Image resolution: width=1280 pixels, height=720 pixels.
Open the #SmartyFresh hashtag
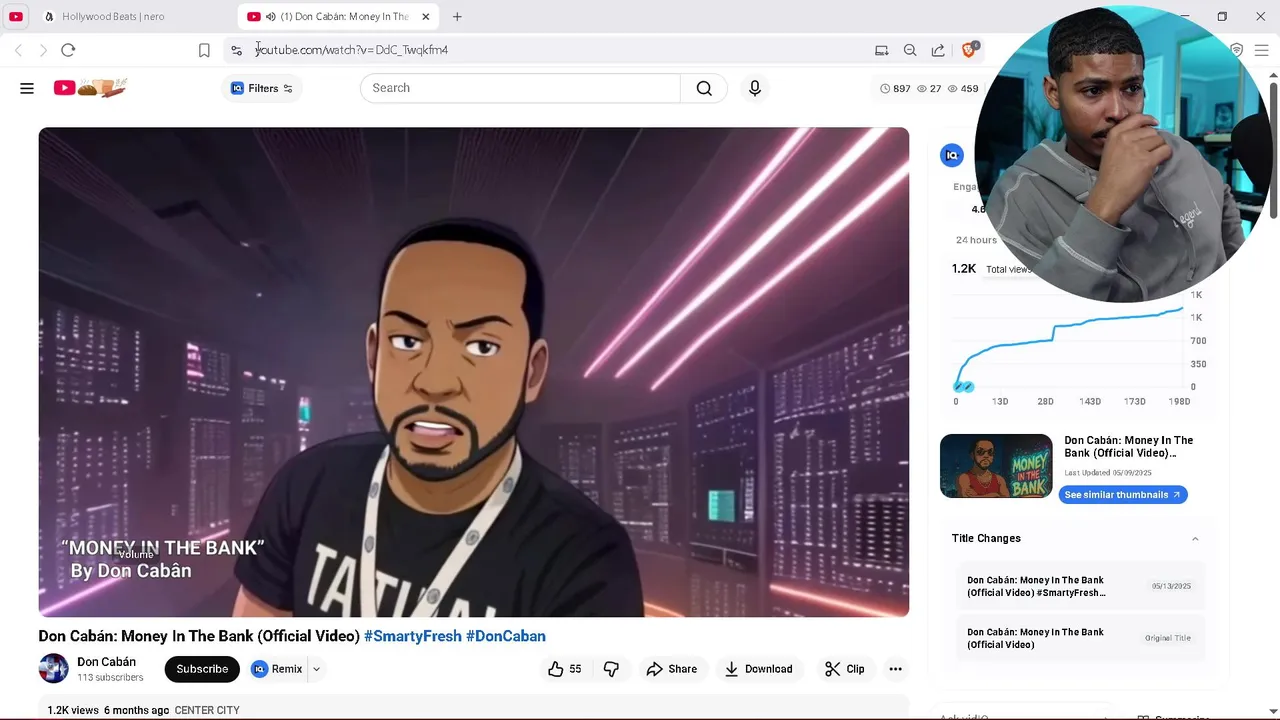coord(413,636)
